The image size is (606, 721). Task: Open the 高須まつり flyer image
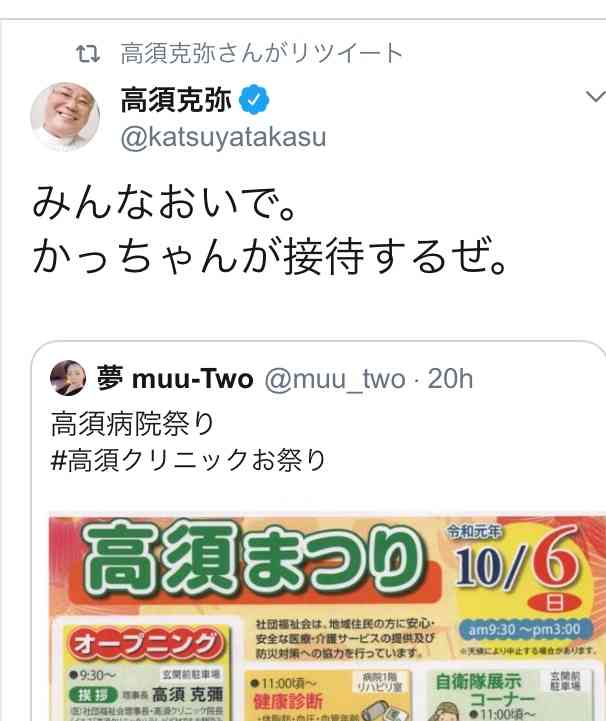327,617
